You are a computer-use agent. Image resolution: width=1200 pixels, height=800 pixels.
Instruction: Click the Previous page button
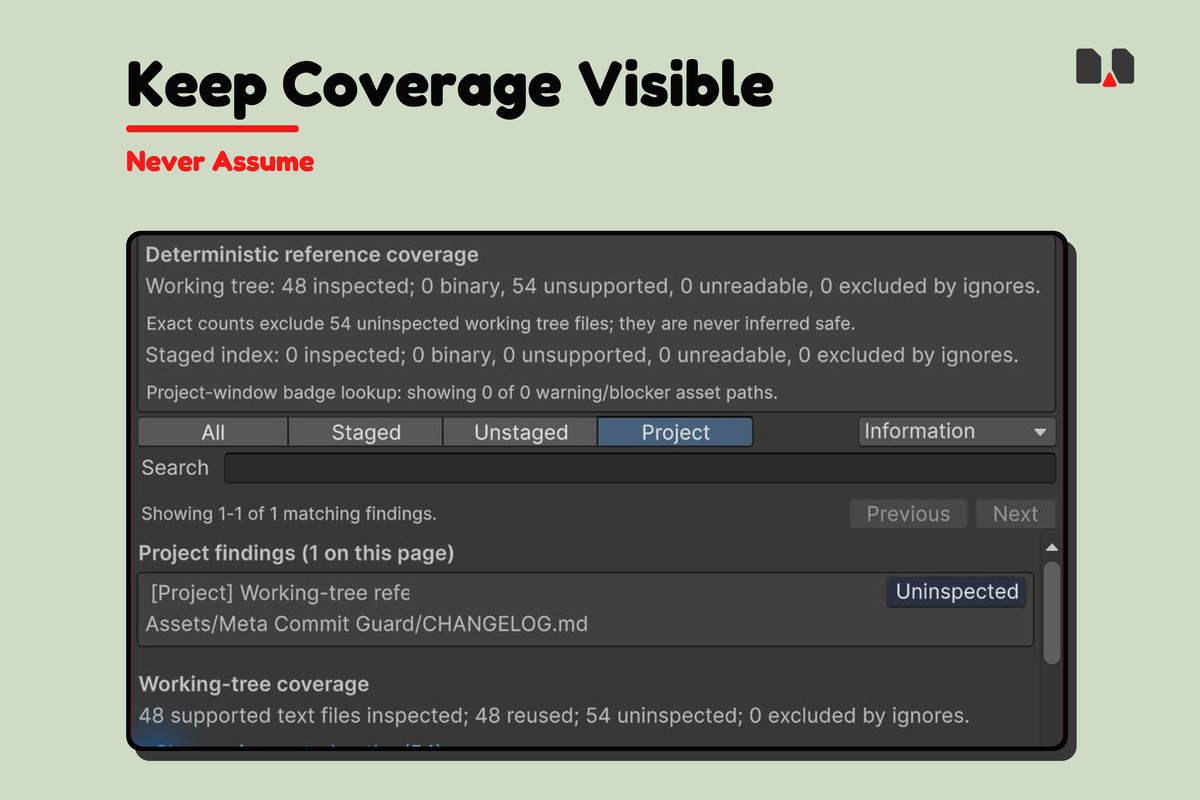[908, 514]
